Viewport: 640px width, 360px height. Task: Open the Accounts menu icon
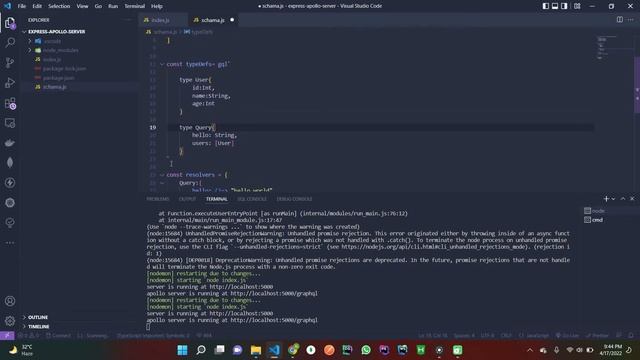pyautogui.click(x=10, y=301)
